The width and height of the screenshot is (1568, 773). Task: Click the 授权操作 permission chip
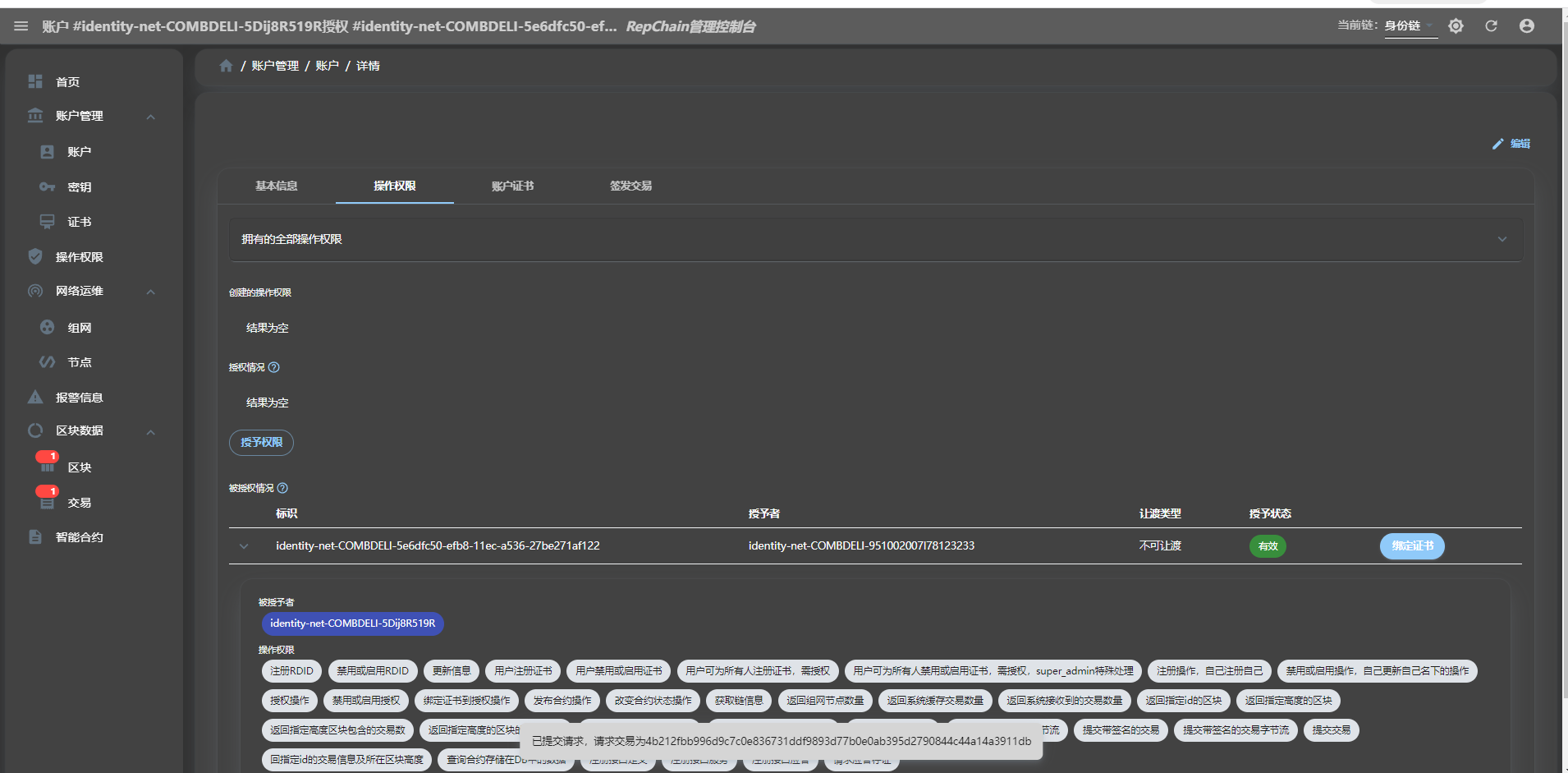coord(290,701)
